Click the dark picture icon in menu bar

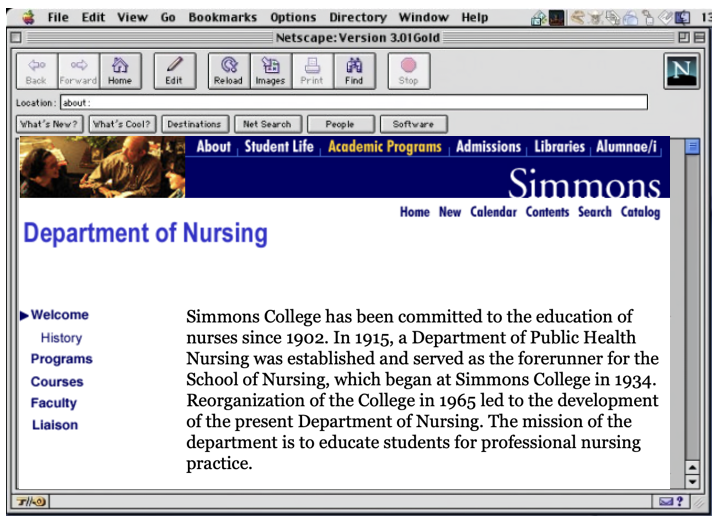(556, 18)
